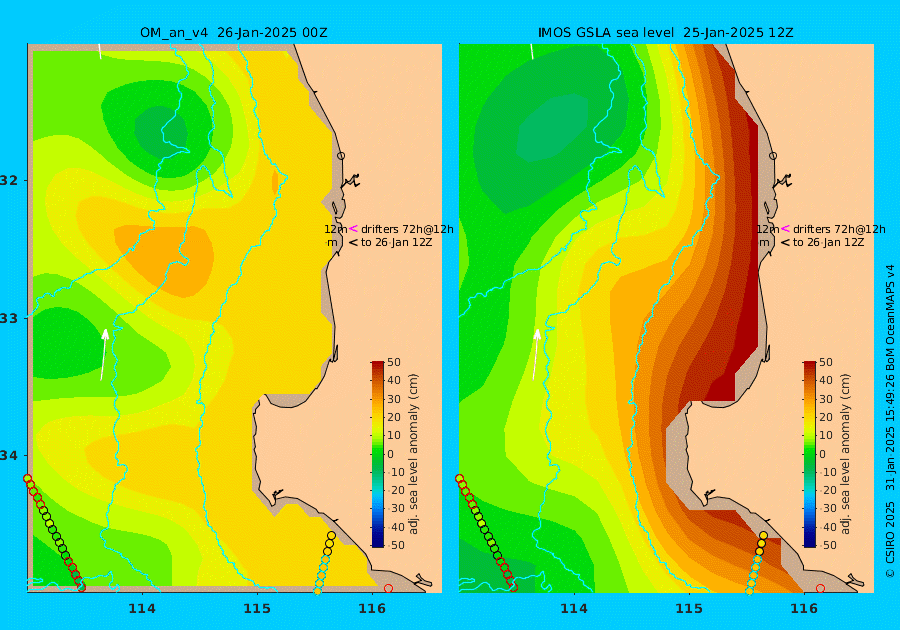The width and height of the screenshot is (900, 630).
Task: Click the left title 'OM_an_v4 26-Jan-2025 00Z'
Action: (234, 33)
